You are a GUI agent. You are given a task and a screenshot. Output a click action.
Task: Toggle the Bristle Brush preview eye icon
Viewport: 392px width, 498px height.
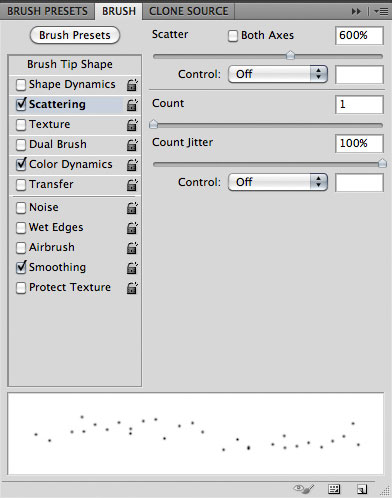tap(304, 489)
